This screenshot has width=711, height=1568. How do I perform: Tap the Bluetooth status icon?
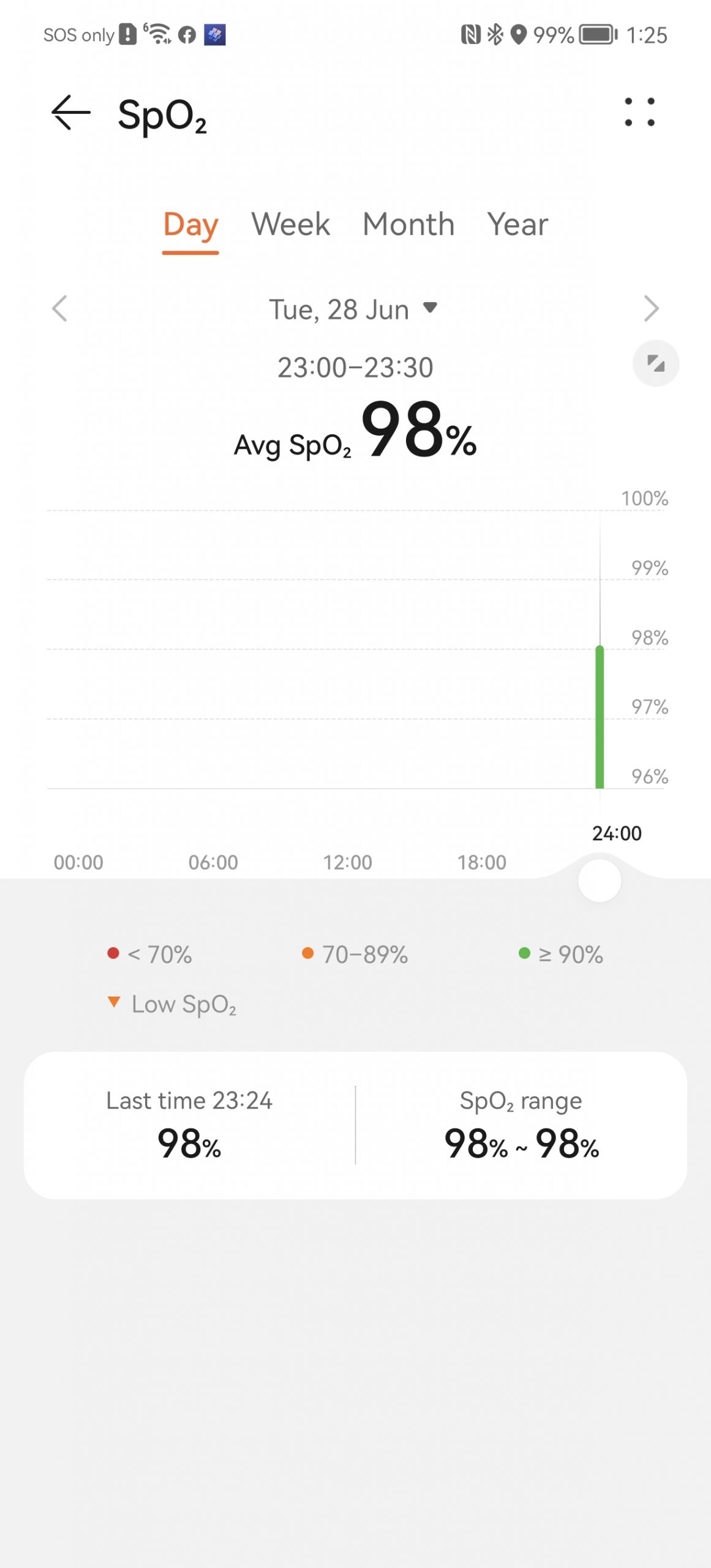point(495,34)
